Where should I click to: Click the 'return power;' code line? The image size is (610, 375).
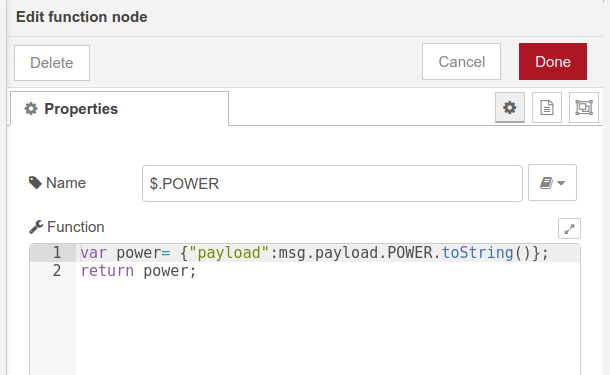(138, 271)
